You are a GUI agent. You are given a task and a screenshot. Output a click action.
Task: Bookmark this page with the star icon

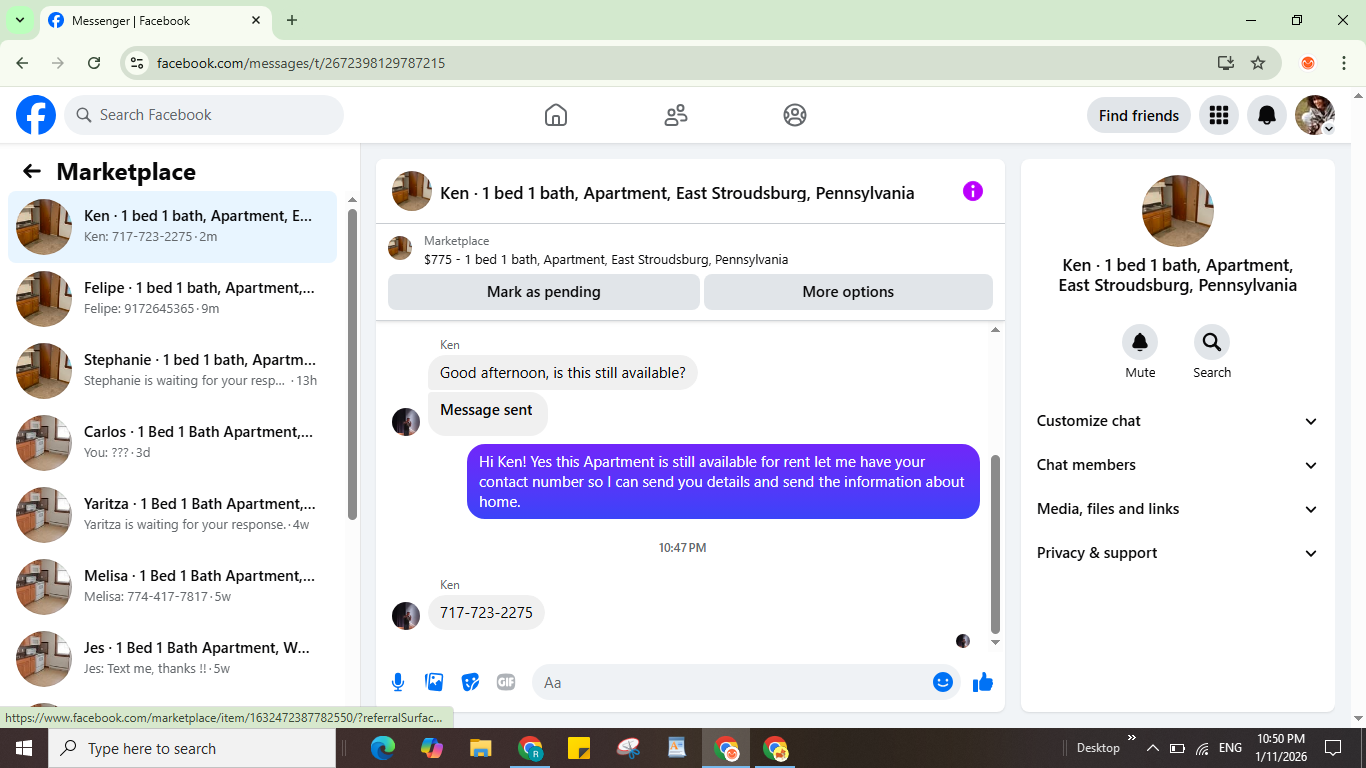tap(1258, 63)
